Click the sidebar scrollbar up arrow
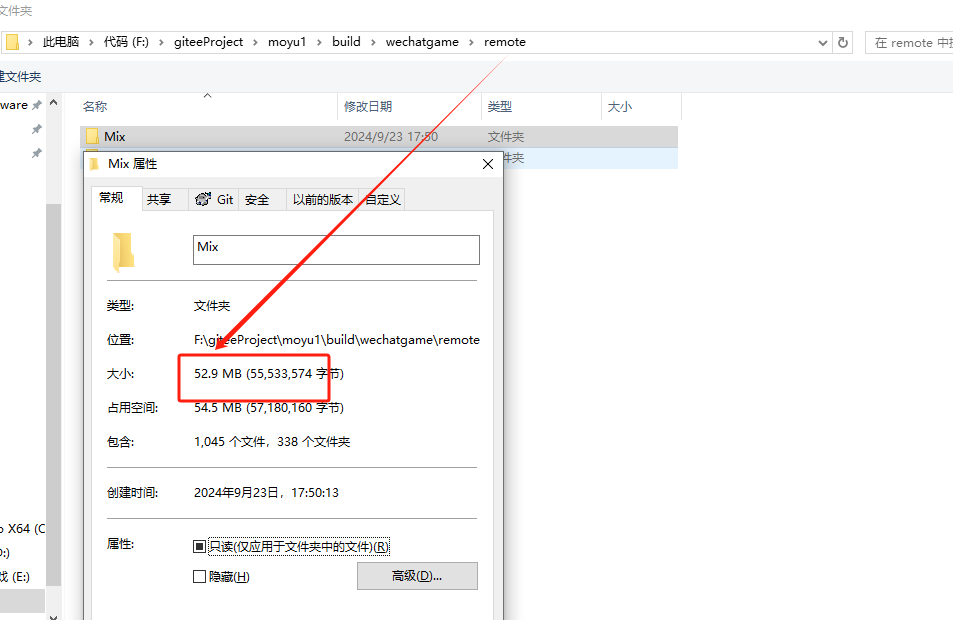Screen dimensions: 953x620 (53, 103)
